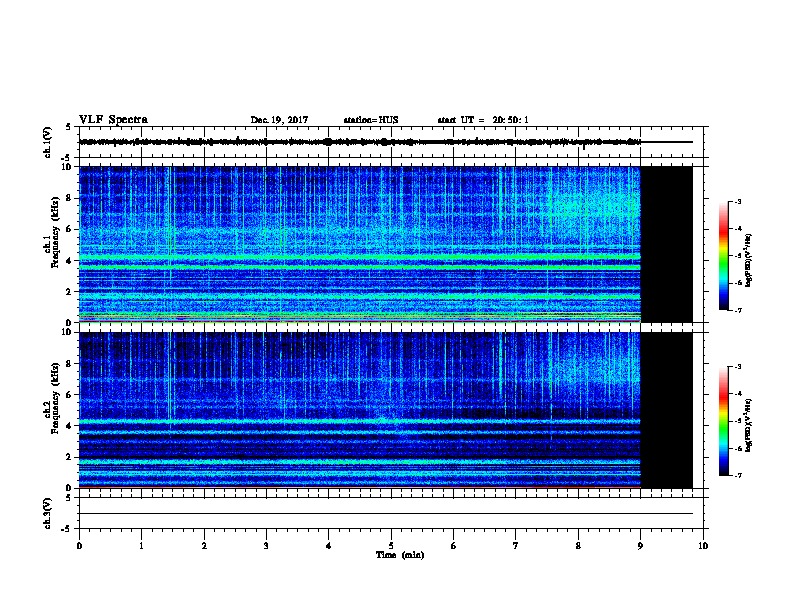792x612 pixels.
Task: Click the ch.1 "Frequency (kHz)" axis label
Action: click(x=55, y=232)
